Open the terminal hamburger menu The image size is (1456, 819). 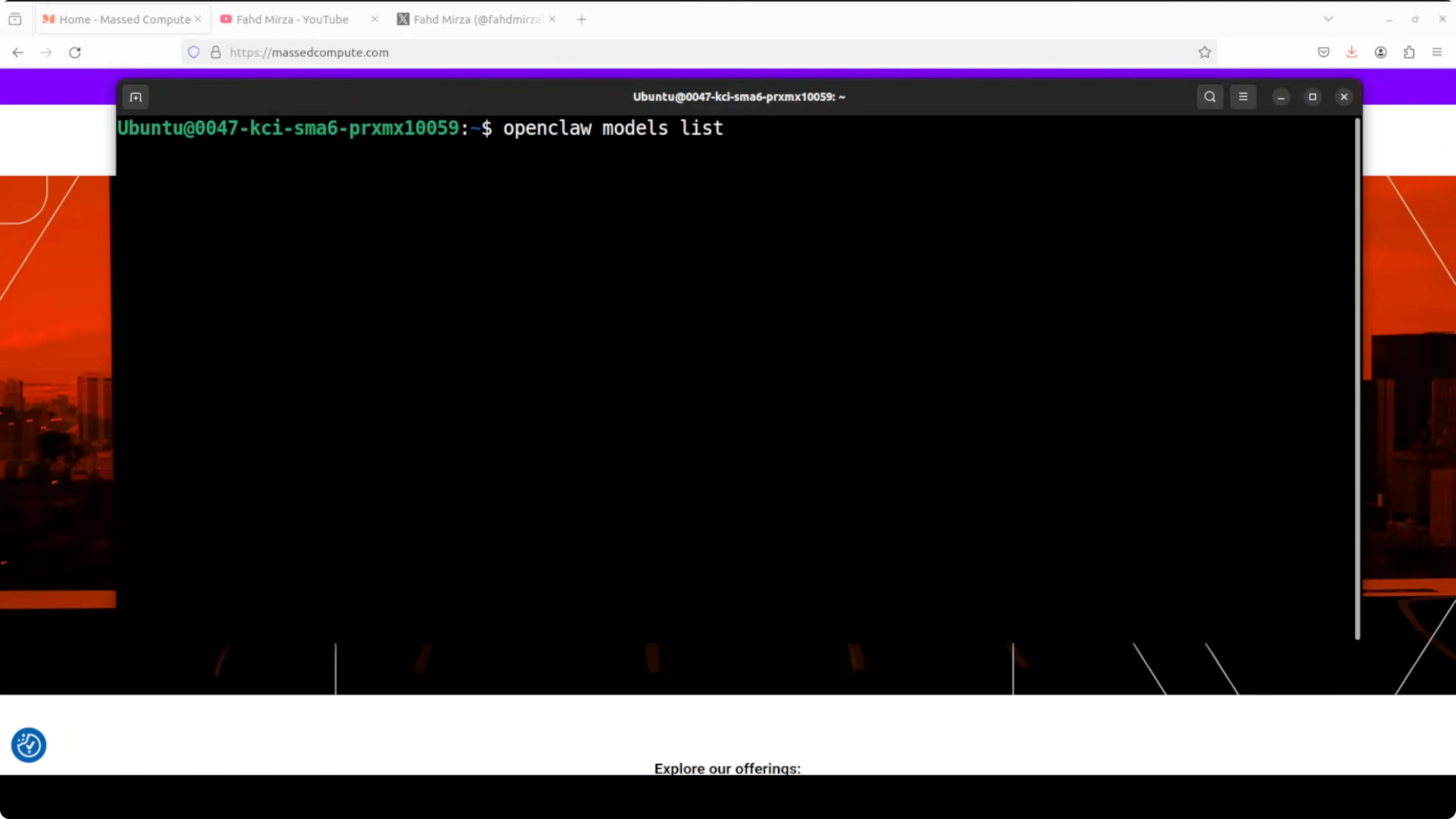[x=1243, y=97]
